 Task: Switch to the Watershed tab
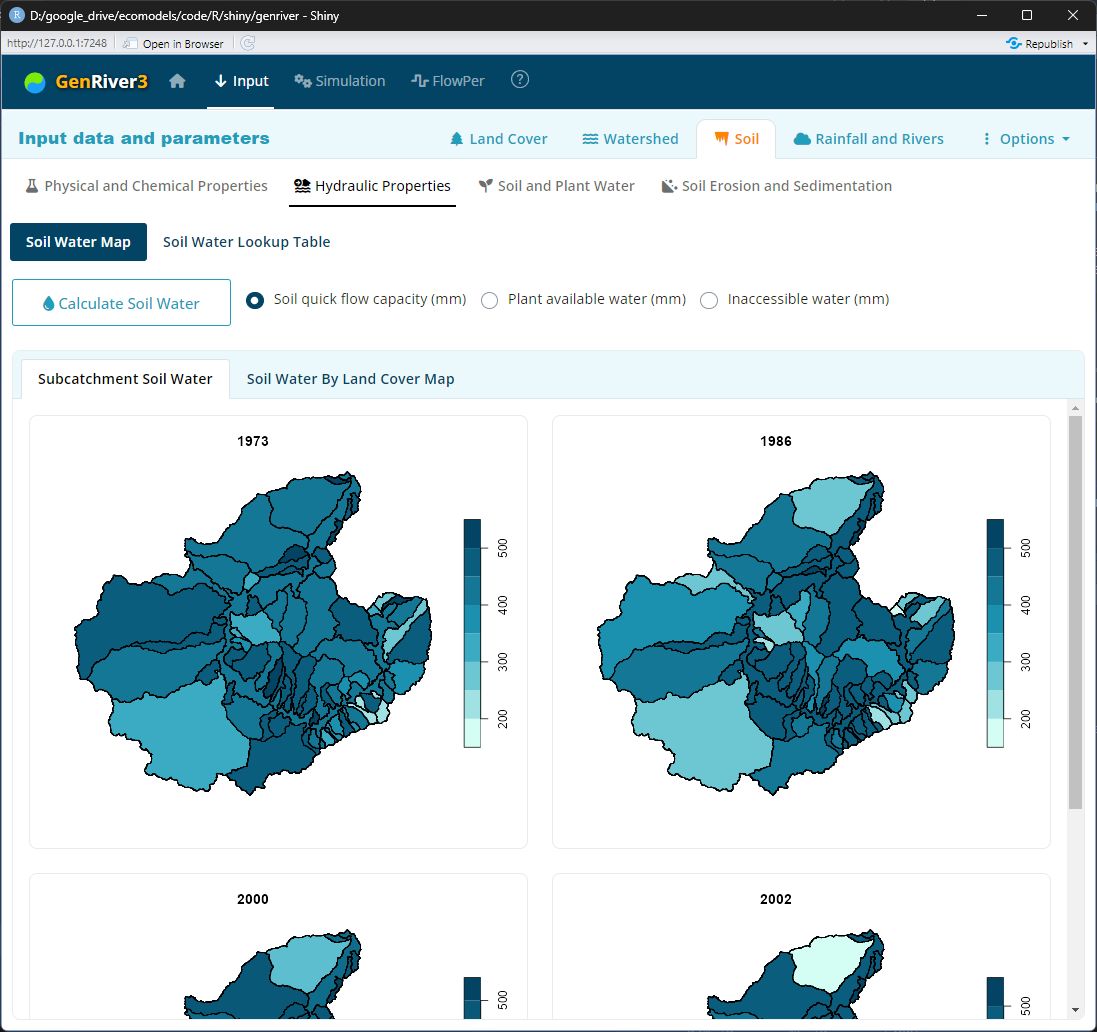coord(630,139)
